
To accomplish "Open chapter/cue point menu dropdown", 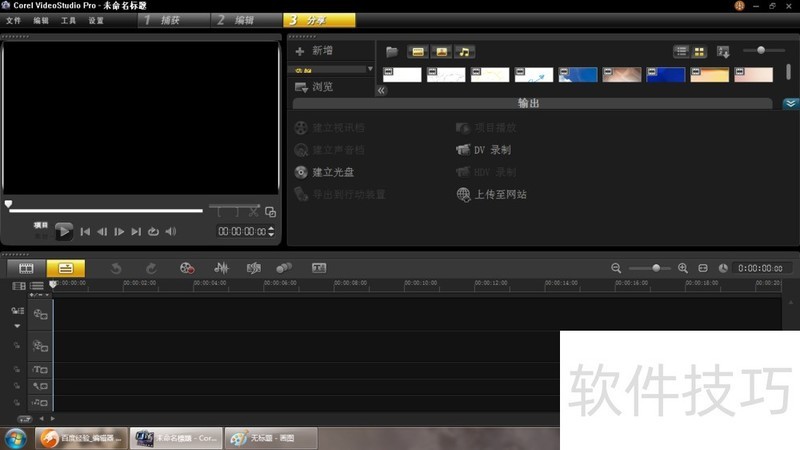I will 39,295.
